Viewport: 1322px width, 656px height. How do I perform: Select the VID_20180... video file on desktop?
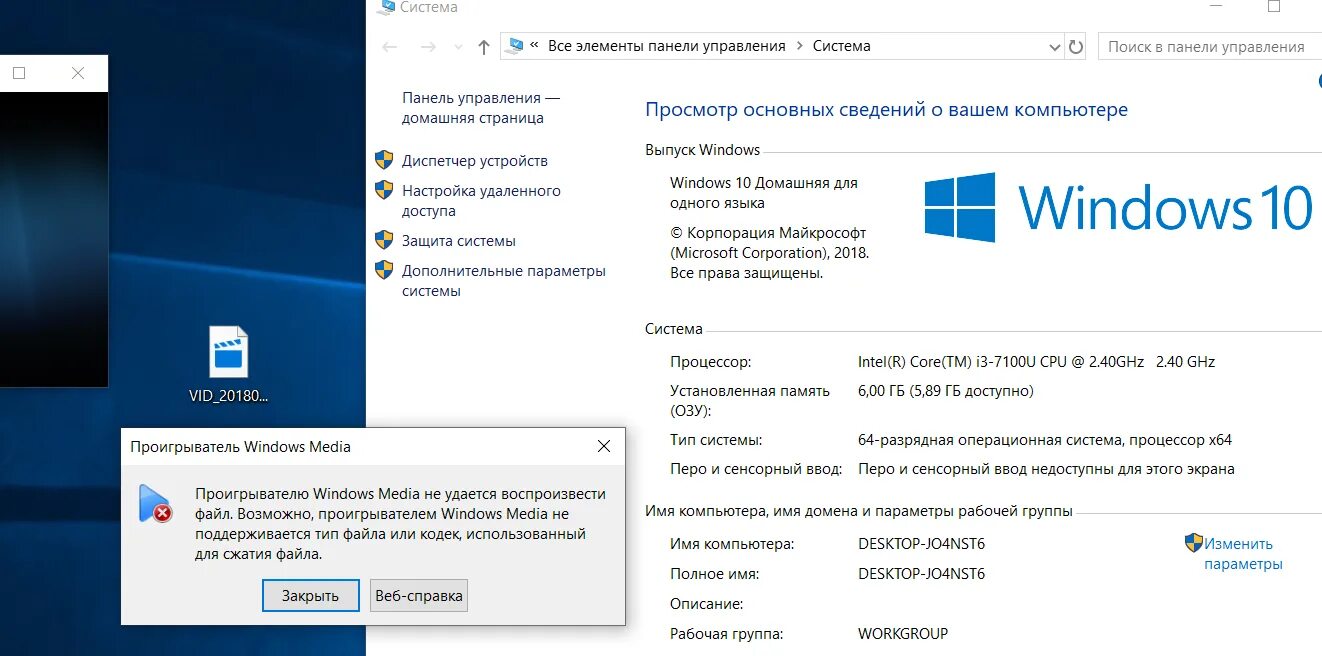tap(229, 365)
